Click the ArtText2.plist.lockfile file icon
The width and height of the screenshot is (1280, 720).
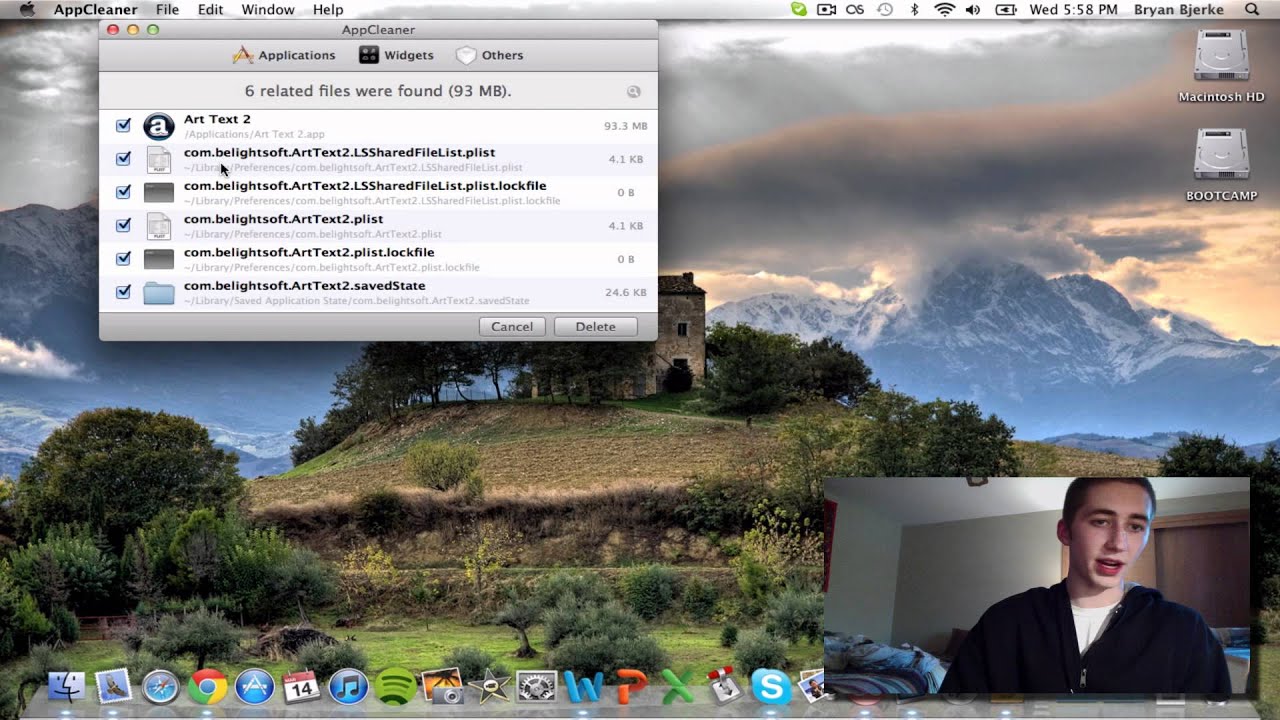pyautogui.click(x=158, y=259)
